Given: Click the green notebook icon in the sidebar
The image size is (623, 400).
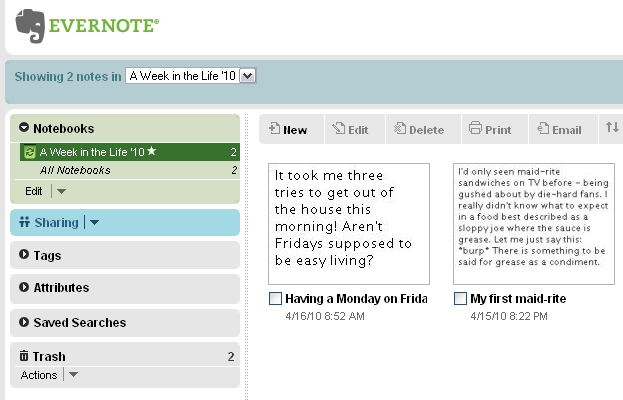Looking at the screenshot, I should 30,152.
